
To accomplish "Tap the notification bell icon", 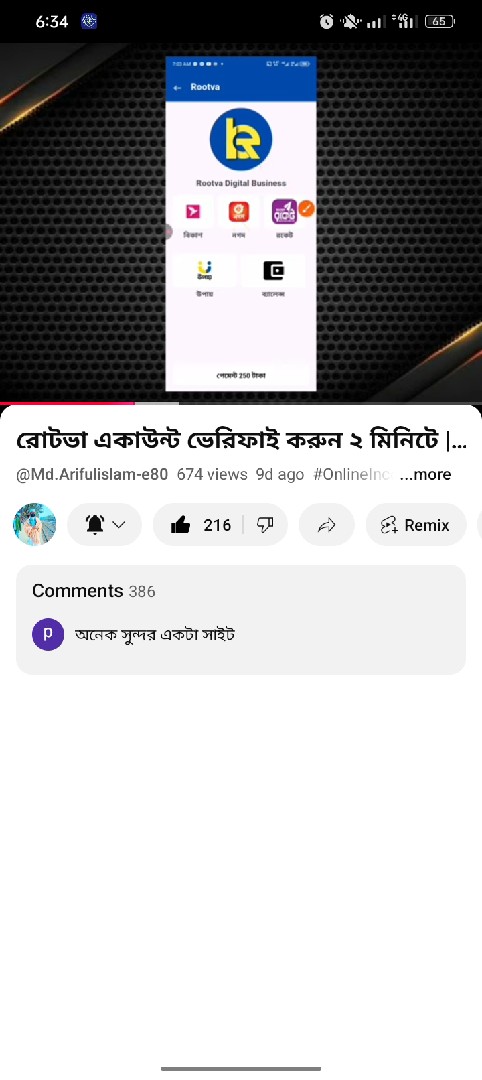I will 95,526.
